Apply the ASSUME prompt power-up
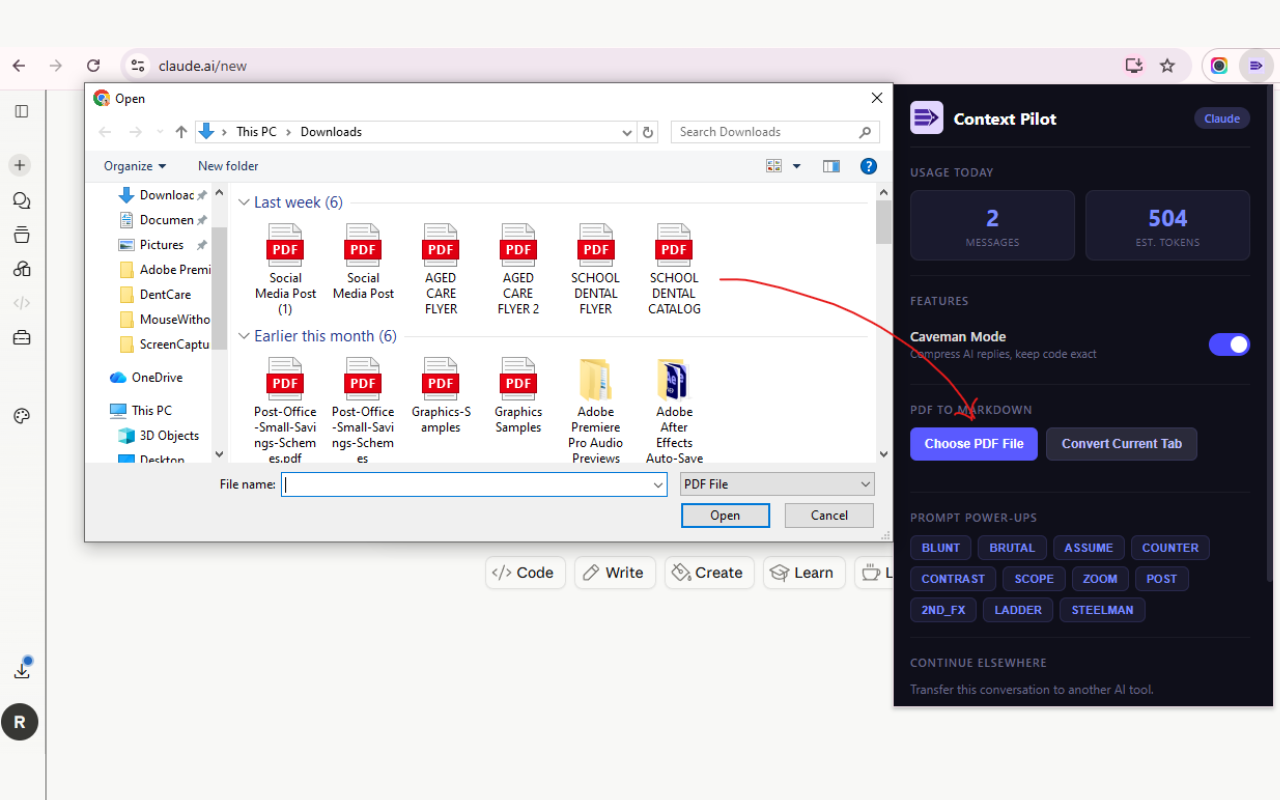Viewport: 1280px width, 800px height. [x=1089, y=548]
